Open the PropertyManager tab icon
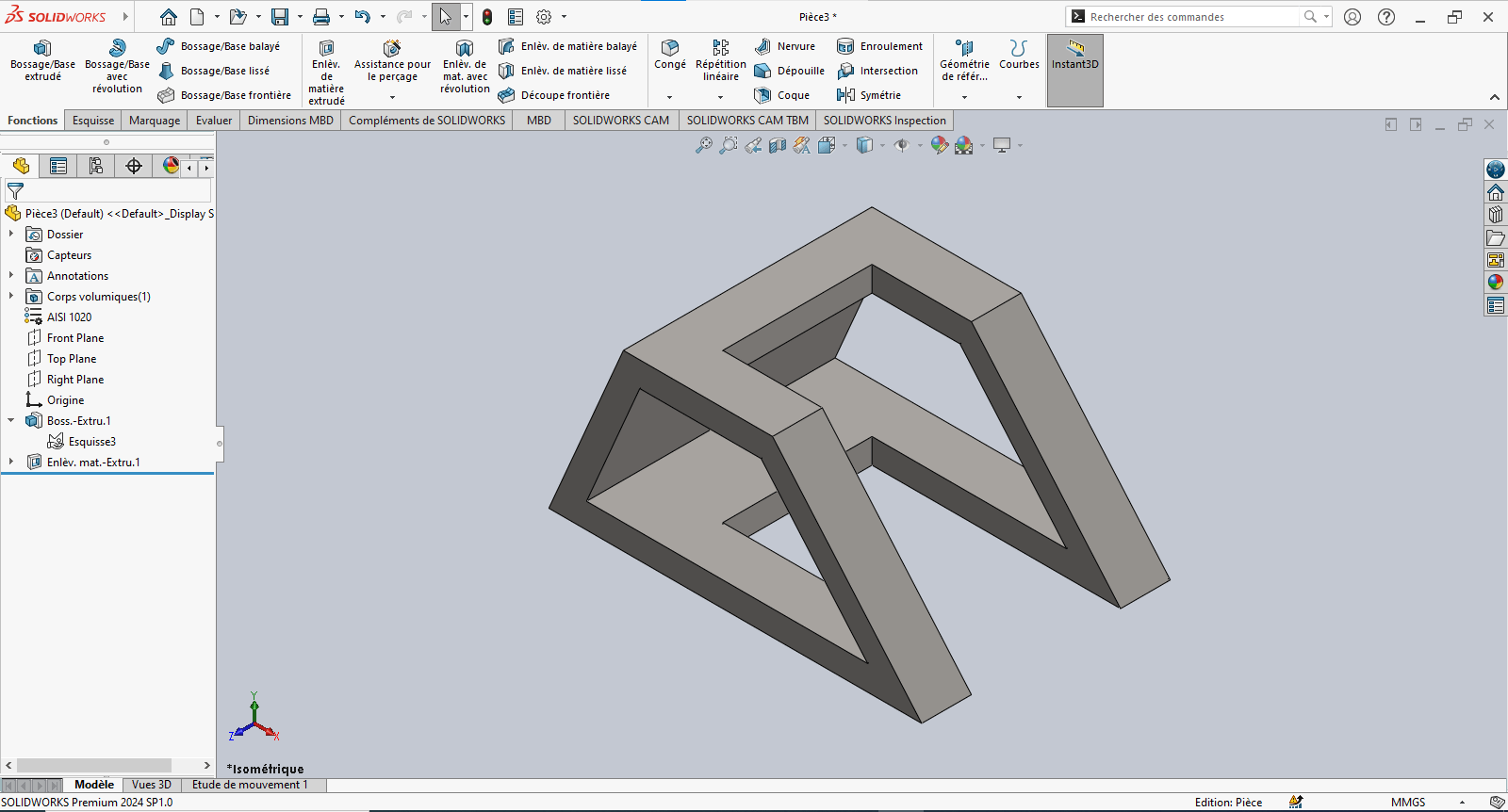 (58, 167)
